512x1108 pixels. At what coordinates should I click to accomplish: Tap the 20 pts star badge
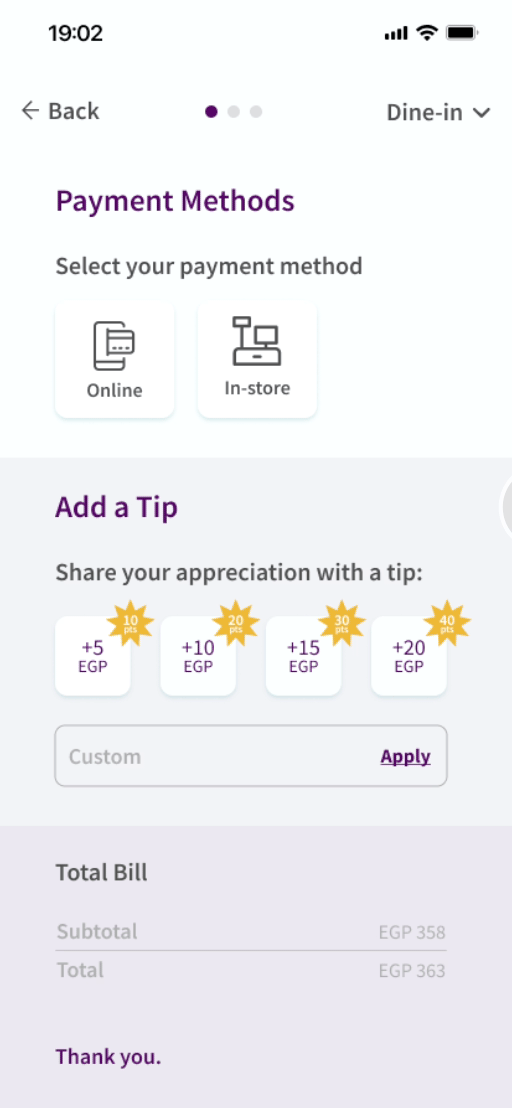pyautogui.click(x=236, y=623)
